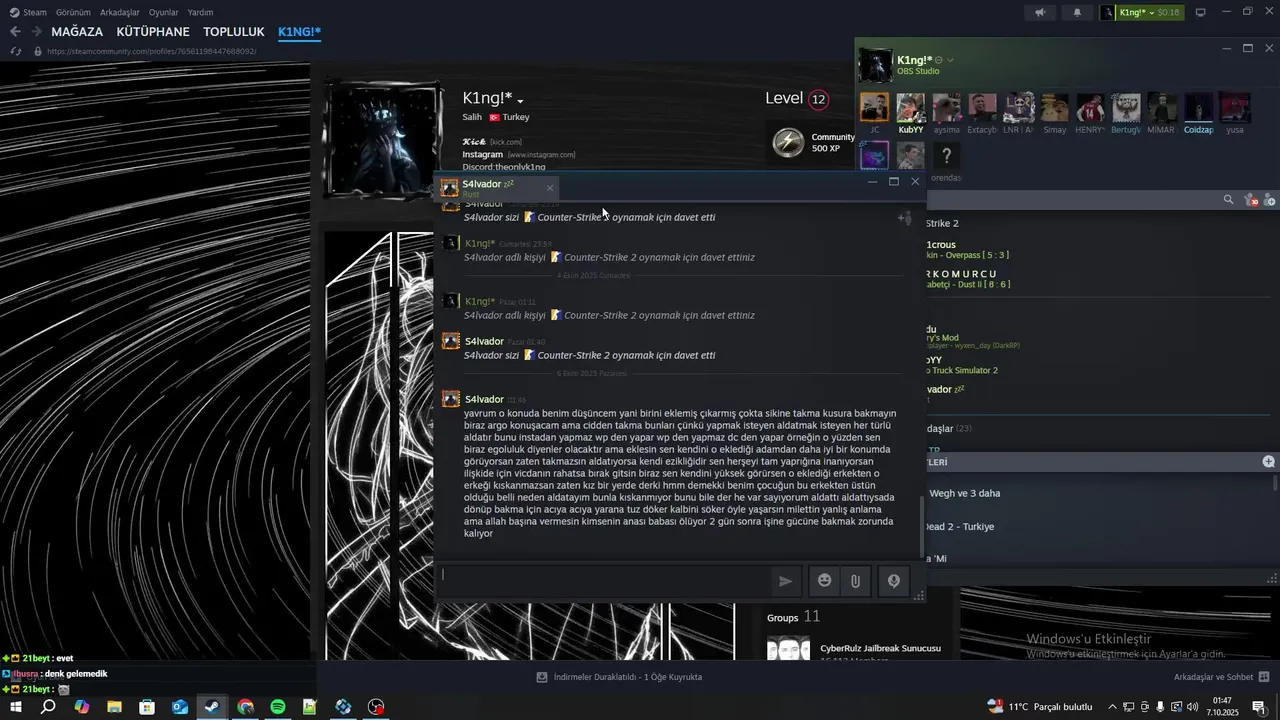Open Coldzap favorite friend avatar
The width and height of the screenshot is (1280, 720).
(x=1198, y=108)
